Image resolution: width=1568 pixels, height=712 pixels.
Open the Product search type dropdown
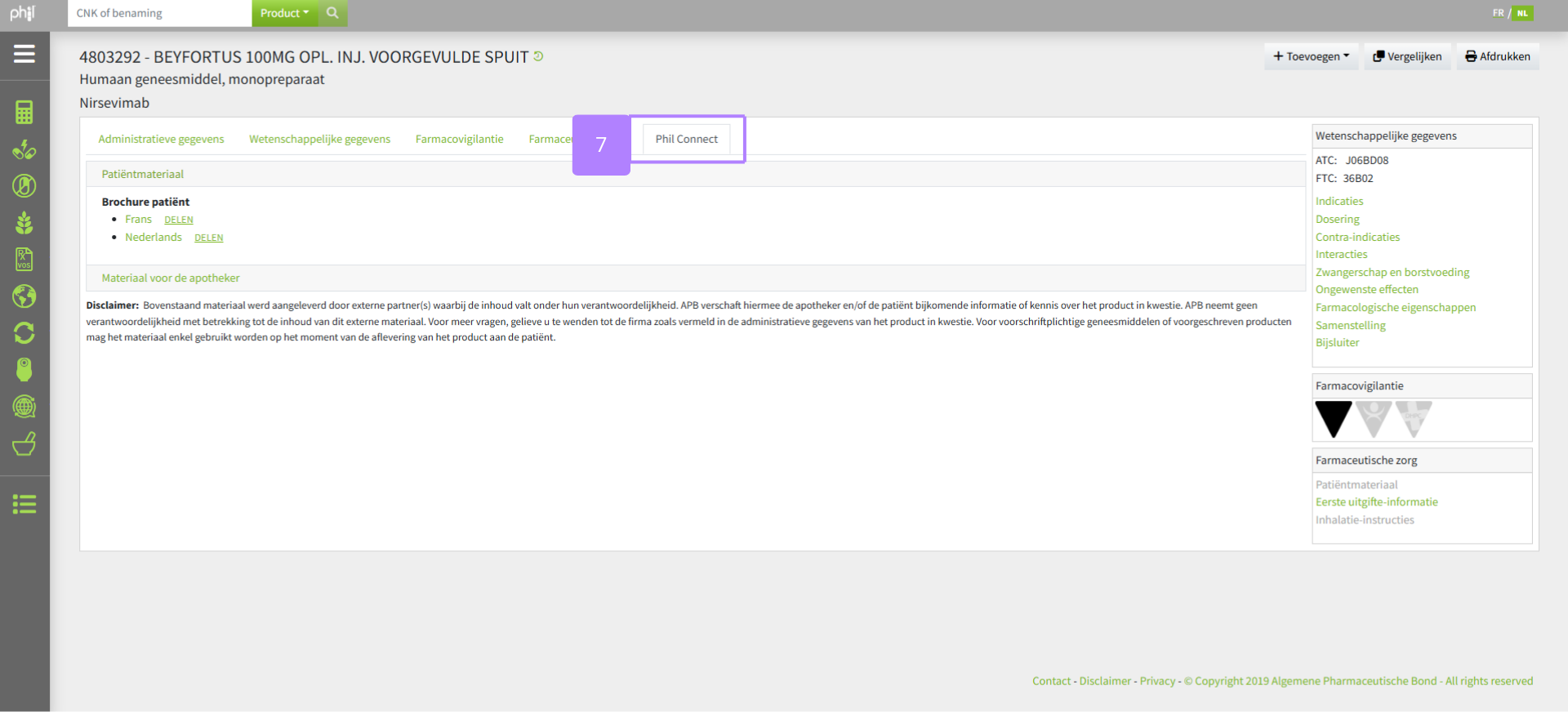click(285, 13)
